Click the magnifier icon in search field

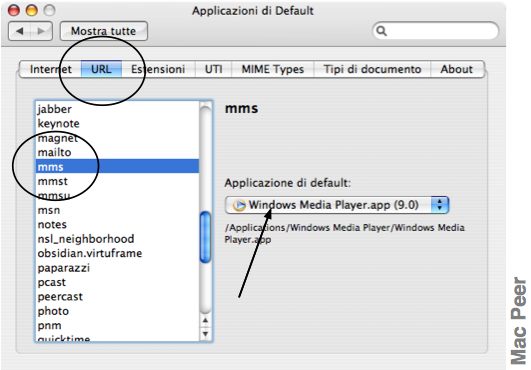381,31
